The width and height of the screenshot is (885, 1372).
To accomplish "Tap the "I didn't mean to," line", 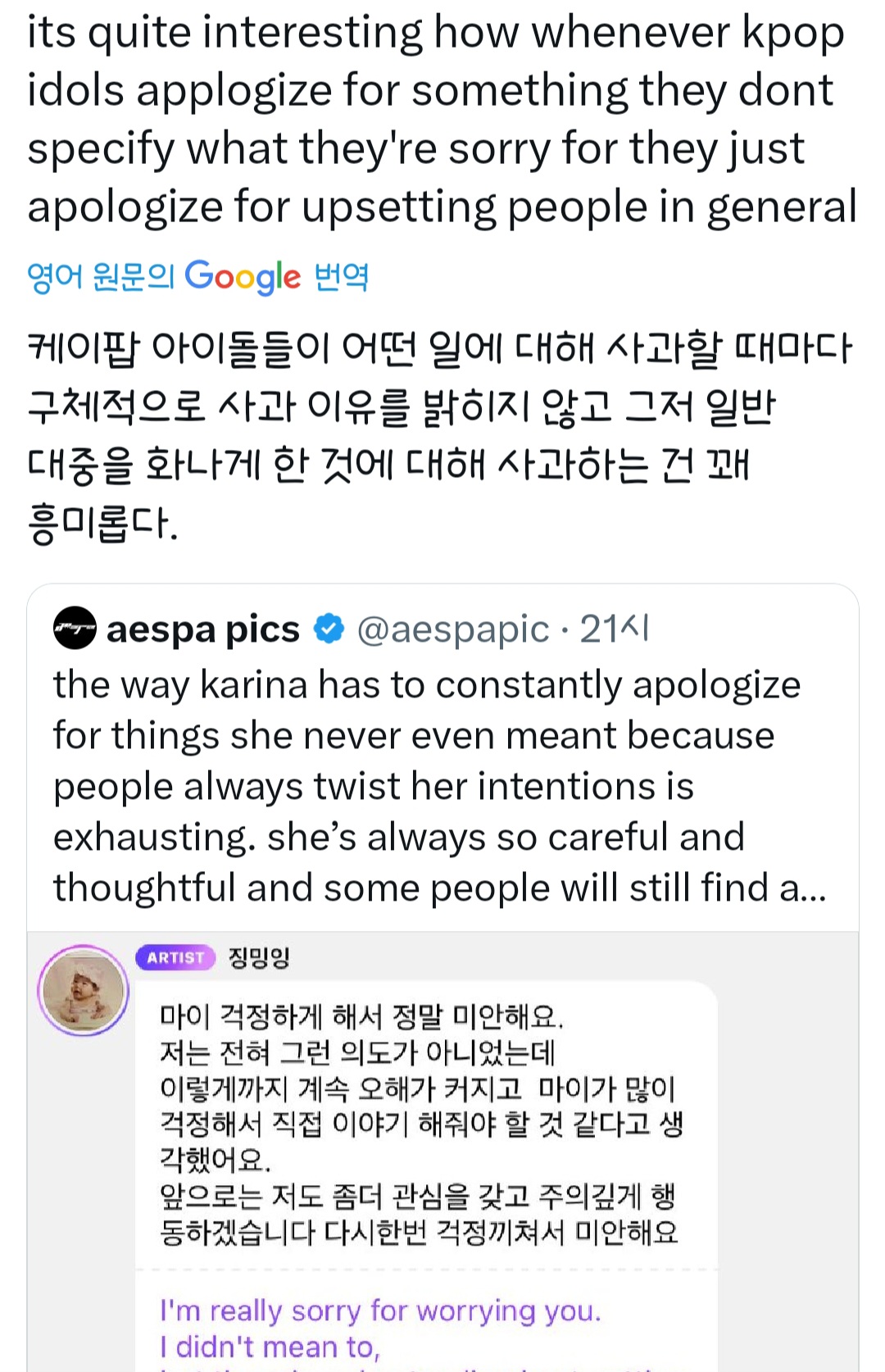I will click(270, 1347).
